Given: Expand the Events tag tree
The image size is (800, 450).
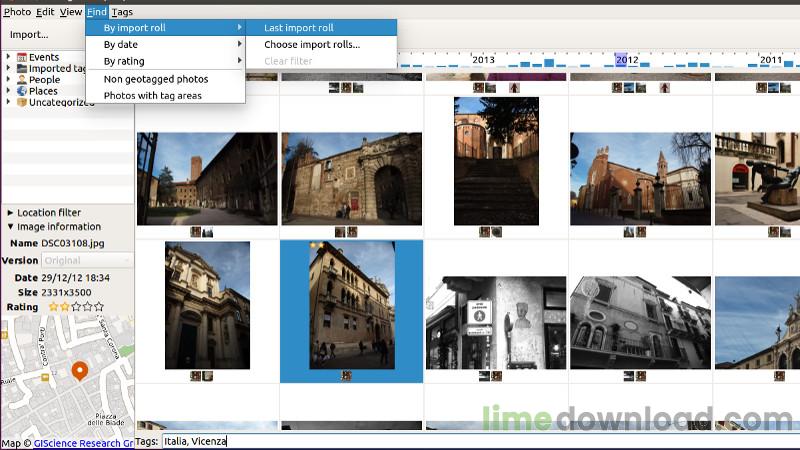Looking at the screenshot, I should click(8, 58).
